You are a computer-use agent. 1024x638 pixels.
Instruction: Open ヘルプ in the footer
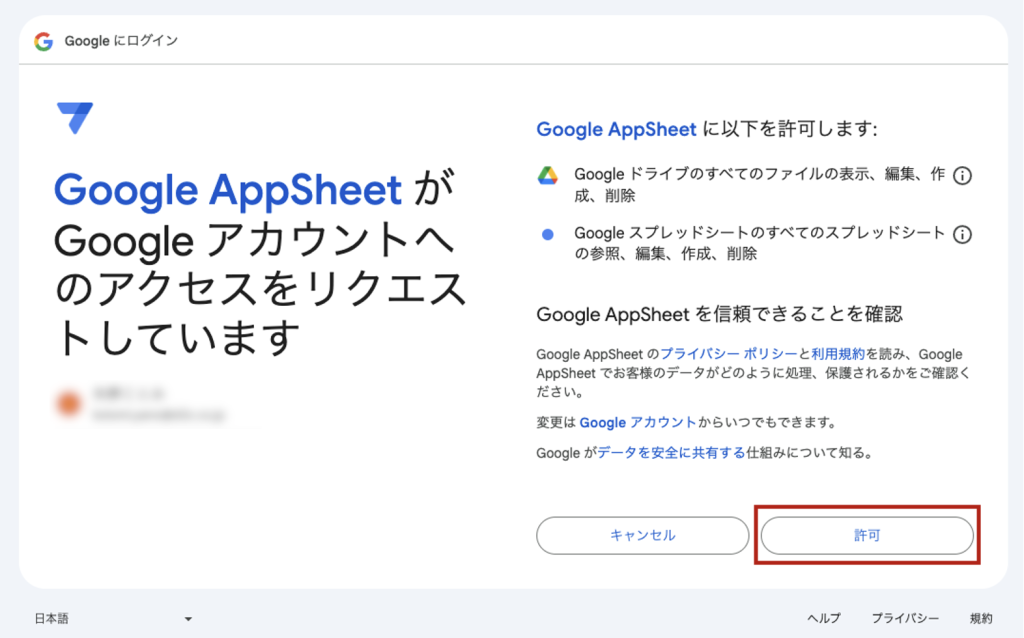(824, 619)
